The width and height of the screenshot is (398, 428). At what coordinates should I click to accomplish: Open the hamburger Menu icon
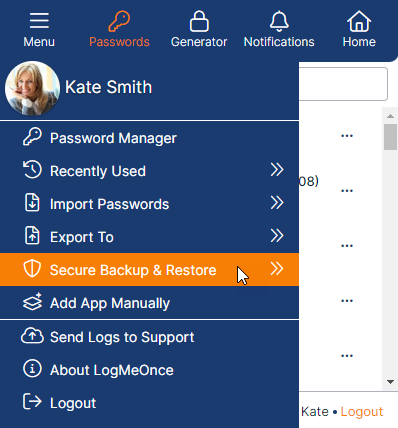point(39,21)
